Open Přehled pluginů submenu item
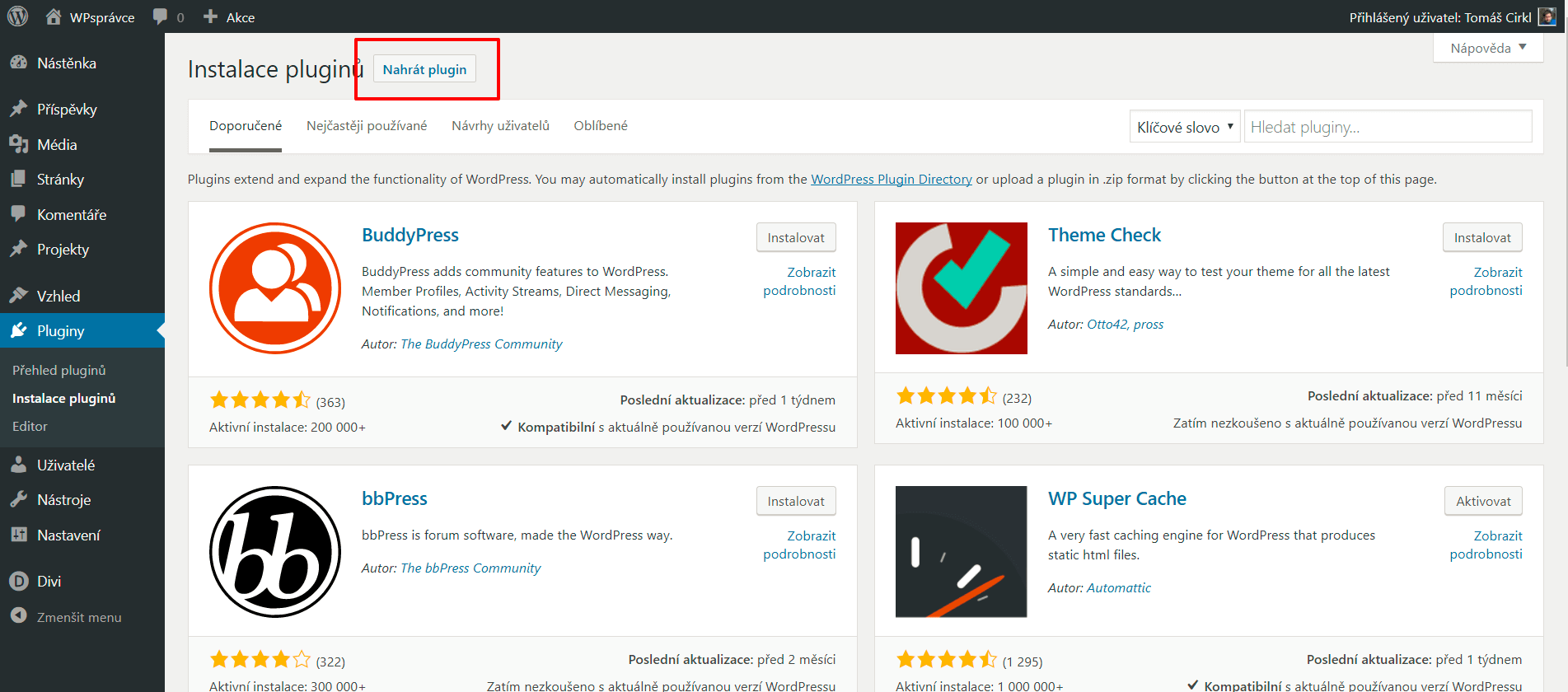Viewport: 1568px width, 692px height. click(x=59, y=371)
